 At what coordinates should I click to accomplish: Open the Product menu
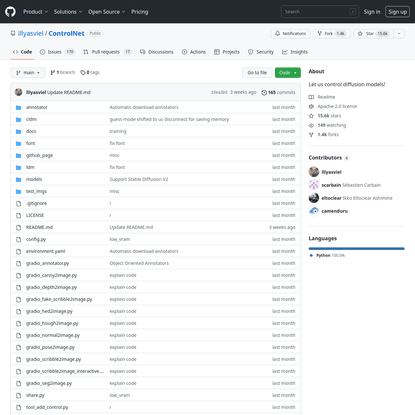(x=35, y=12)
